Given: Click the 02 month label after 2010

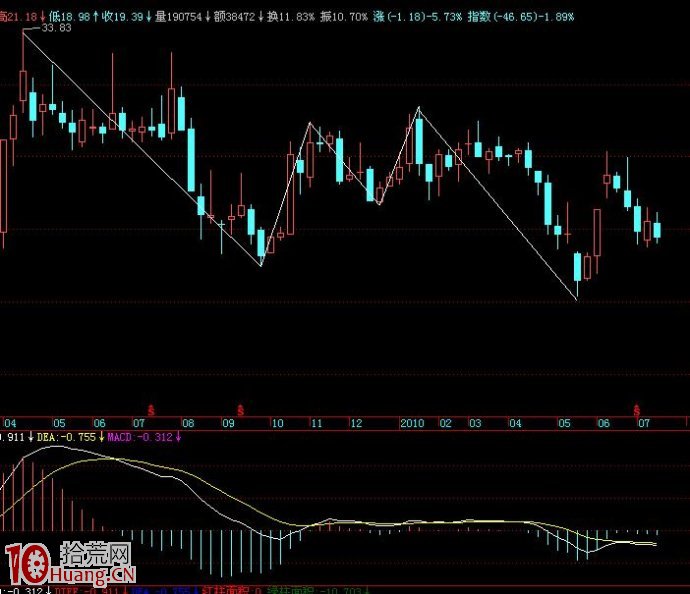Looking at the screenshot, I should (x=446, y=423).
